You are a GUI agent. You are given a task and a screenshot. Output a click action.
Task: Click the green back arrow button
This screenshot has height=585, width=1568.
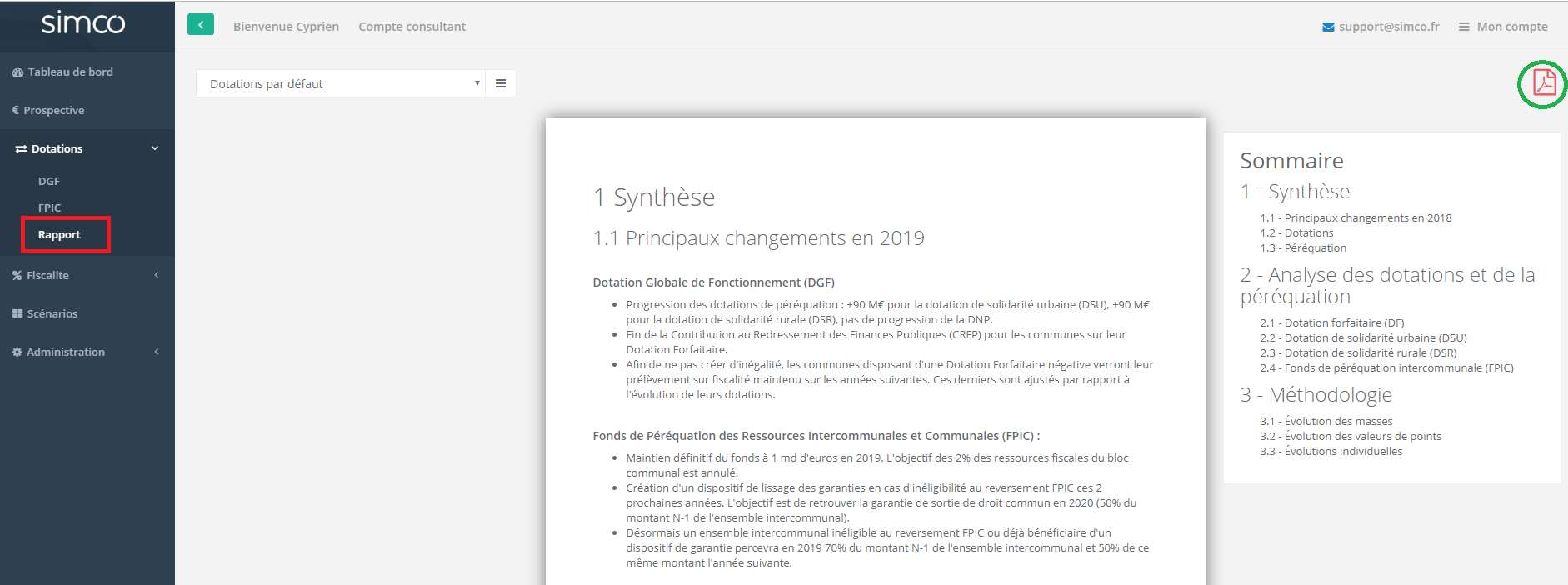point(200,25)
